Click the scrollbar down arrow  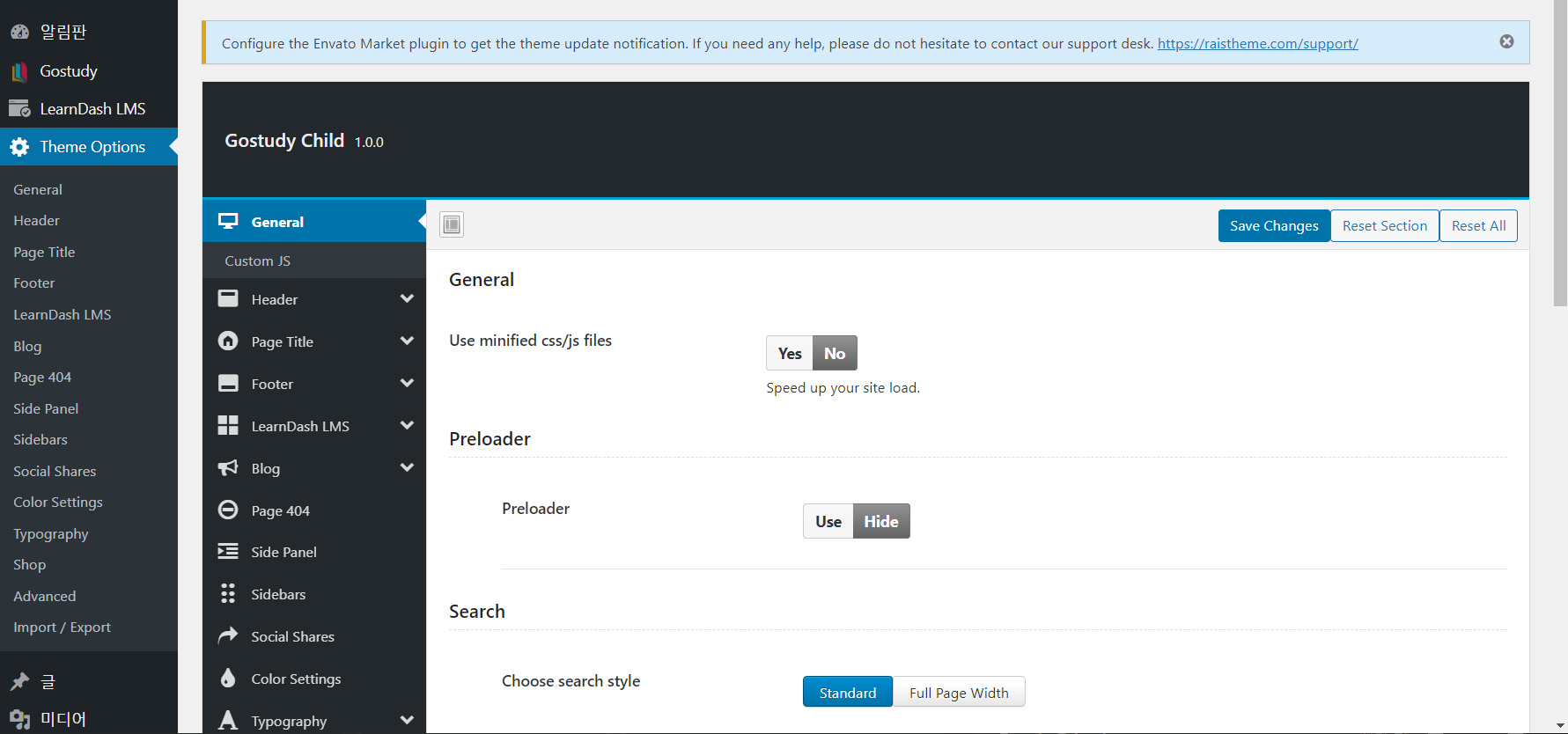1560,726
